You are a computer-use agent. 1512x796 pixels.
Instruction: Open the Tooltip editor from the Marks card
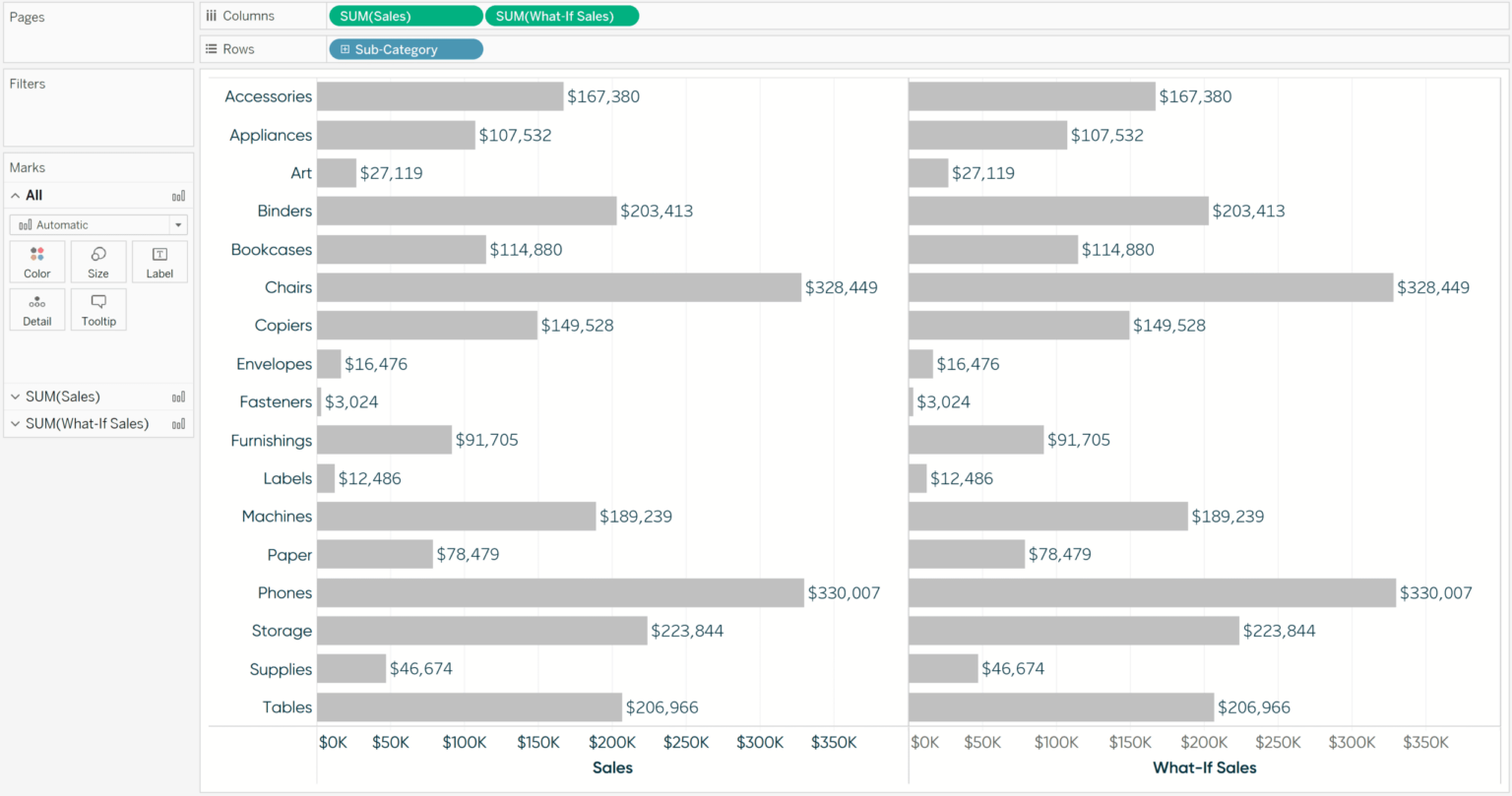[97, 309]
